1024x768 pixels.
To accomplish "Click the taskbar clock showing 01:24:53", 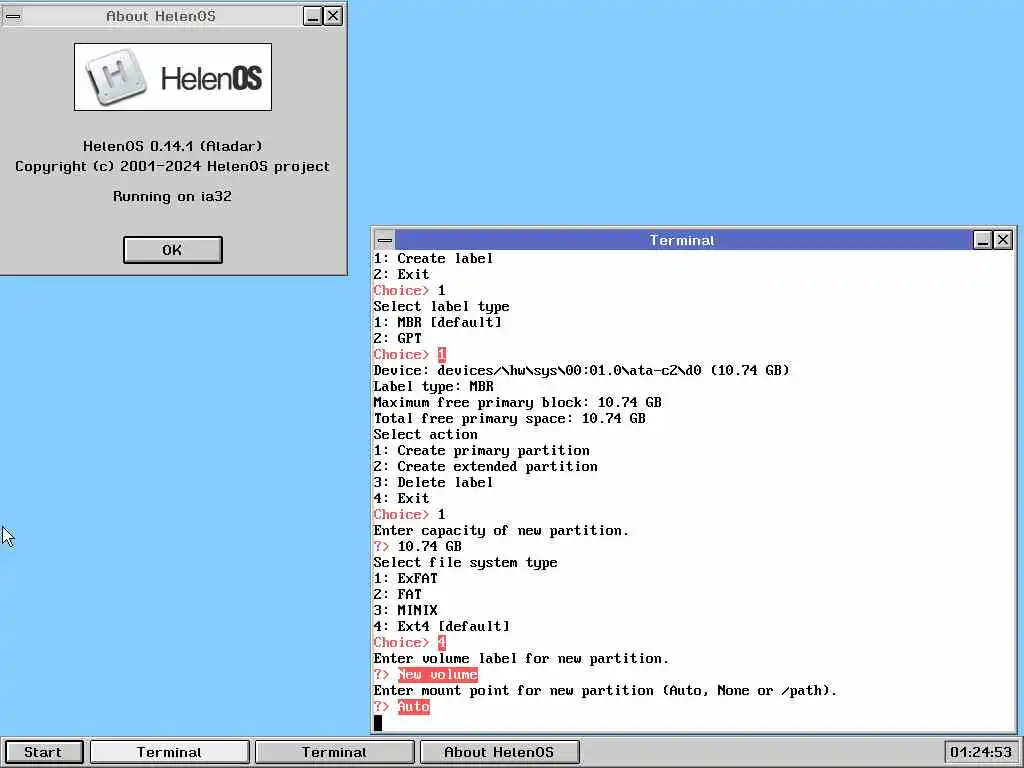I will pyautogui.click(x=980, y=752).
